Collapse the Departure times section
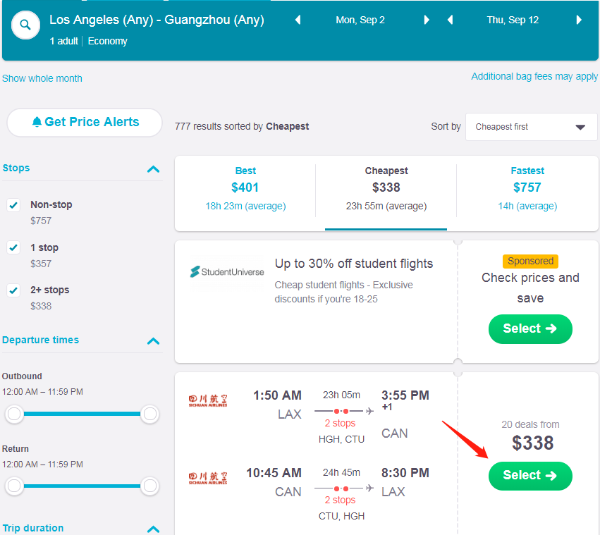 click(153, 340)
